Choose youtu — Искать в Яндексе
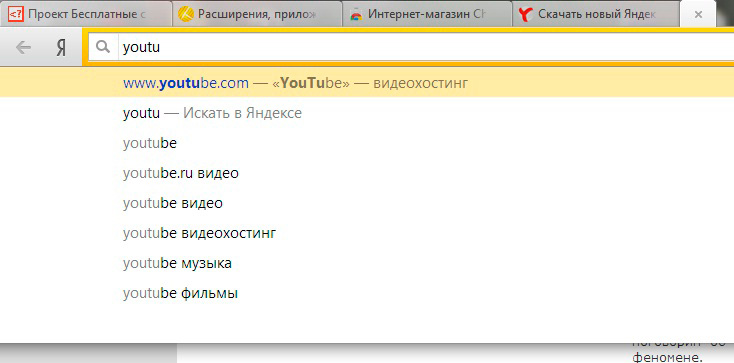This screenshot has height=363, width=734. tap(367, 113)
